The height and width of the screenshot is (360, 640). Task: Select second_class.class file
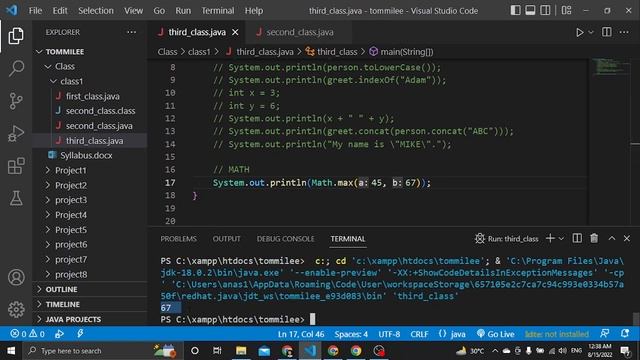point(100,111)
